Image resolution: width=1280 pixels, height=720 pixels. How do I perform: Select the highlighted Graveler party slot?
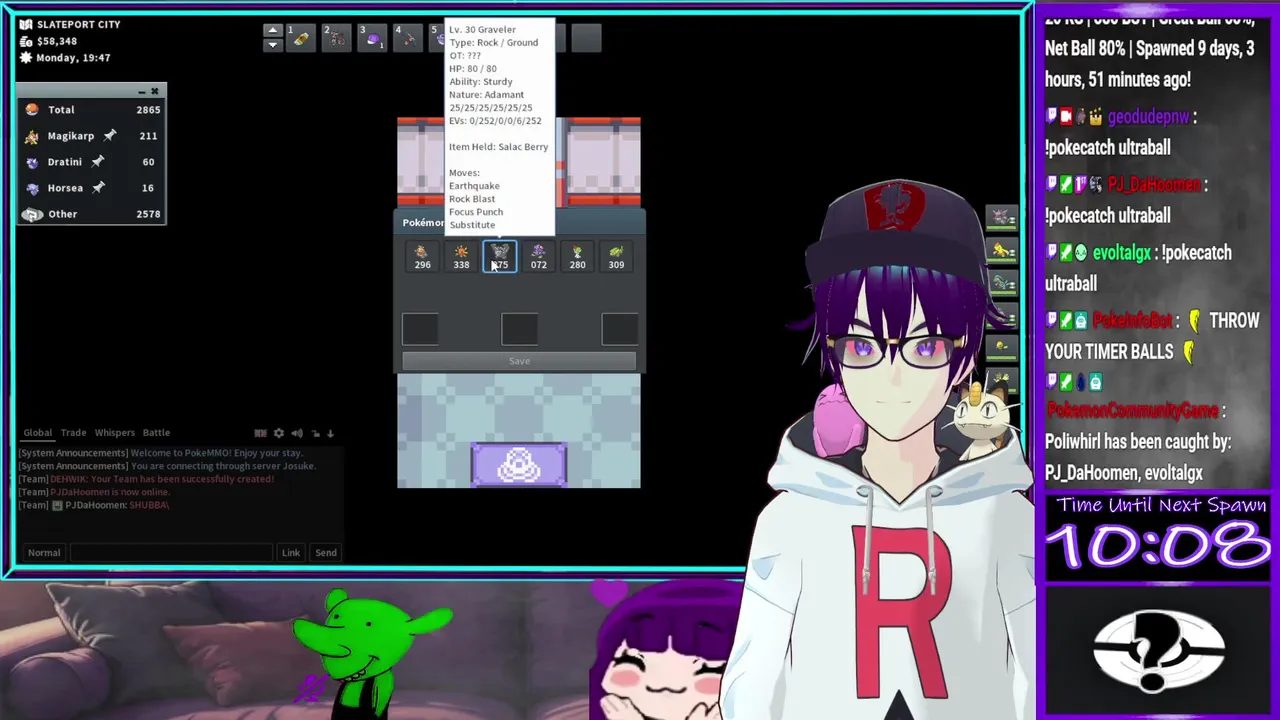[500, 257]
